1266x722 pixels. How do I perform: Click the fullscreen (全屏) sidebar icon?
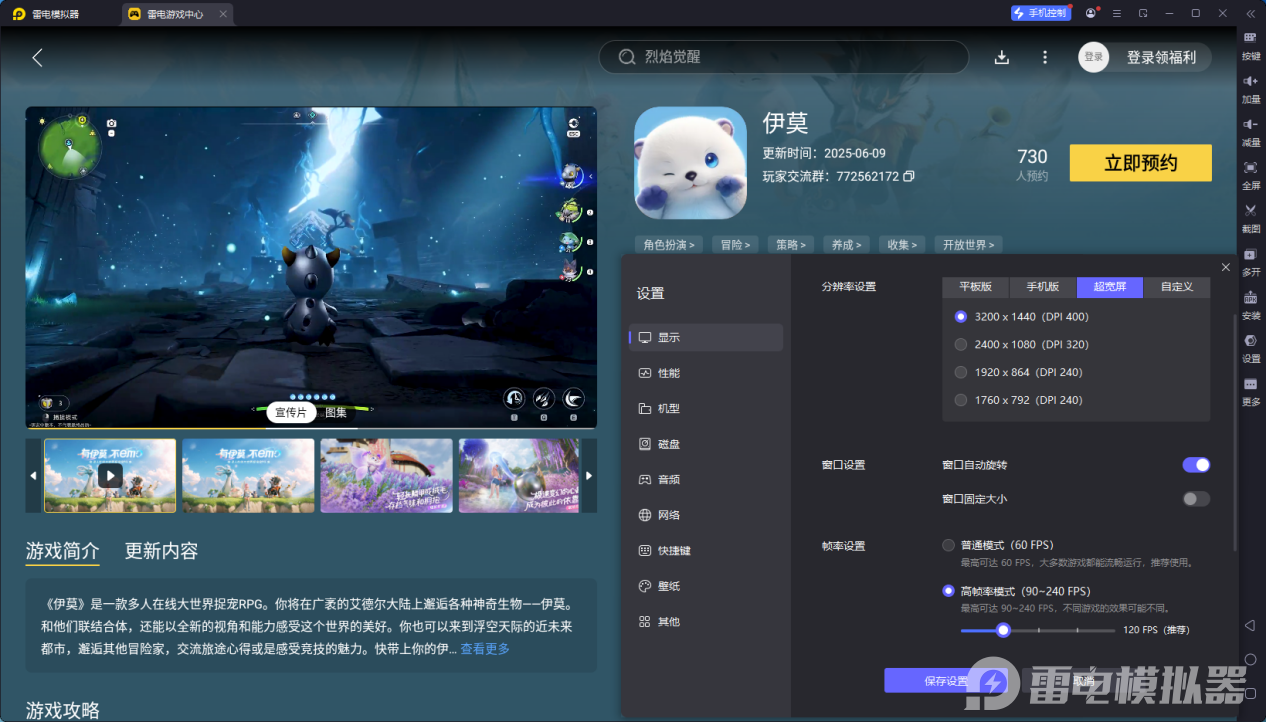click(1250, 168)
